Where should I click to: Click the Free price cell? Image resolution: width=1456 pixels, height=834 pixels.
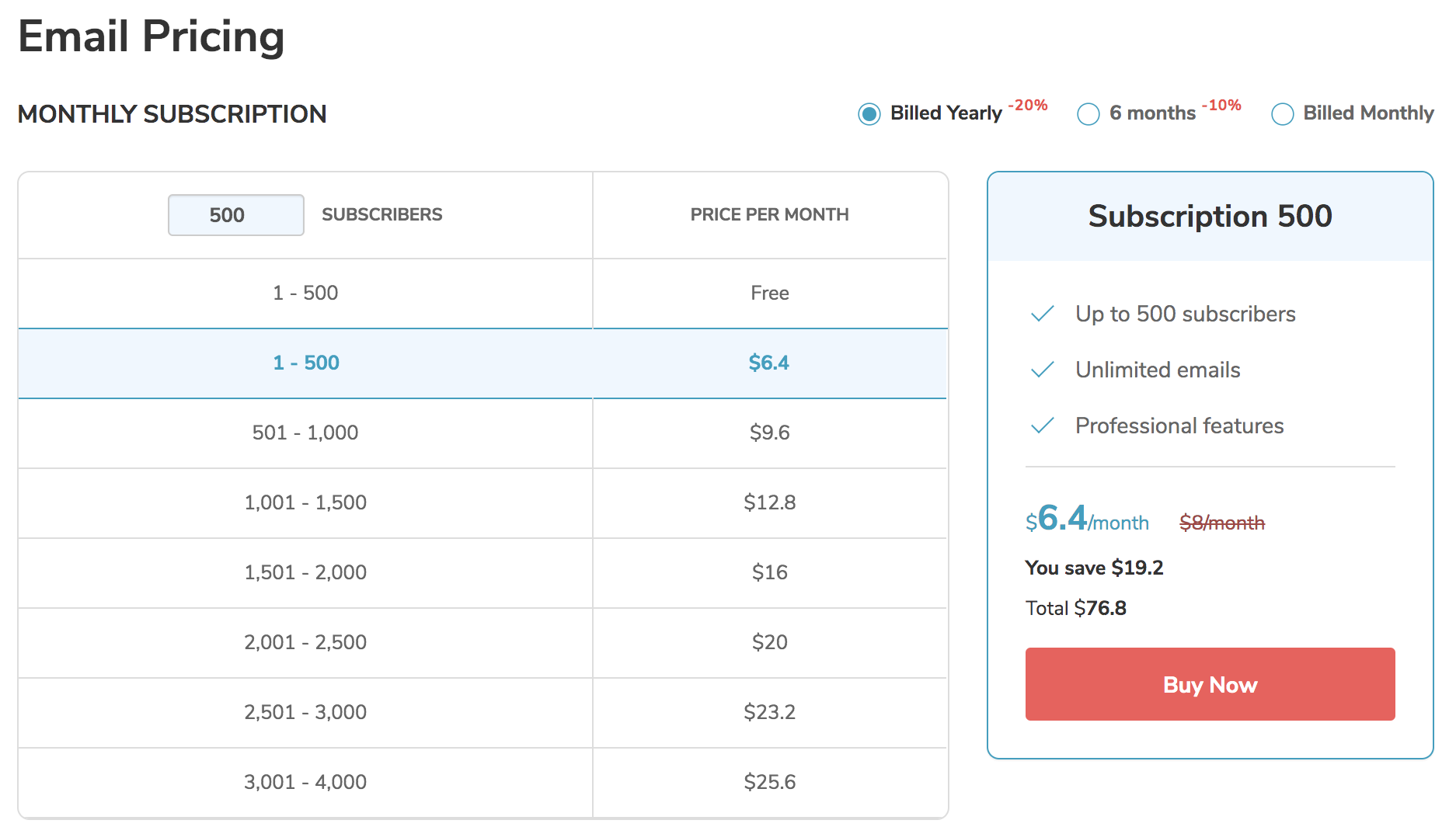769,293
